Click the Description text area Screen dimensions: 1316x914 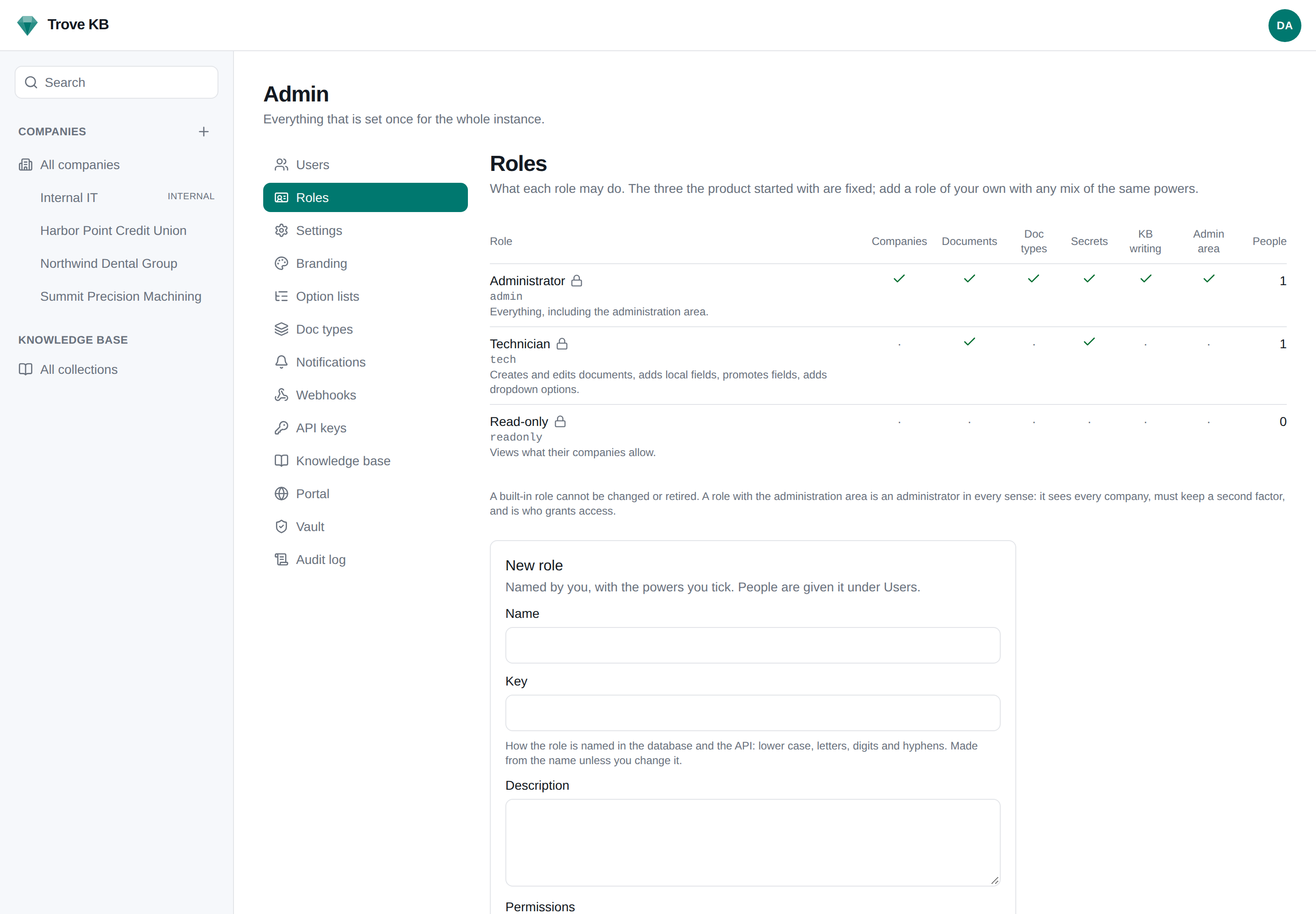coord(753,843)
